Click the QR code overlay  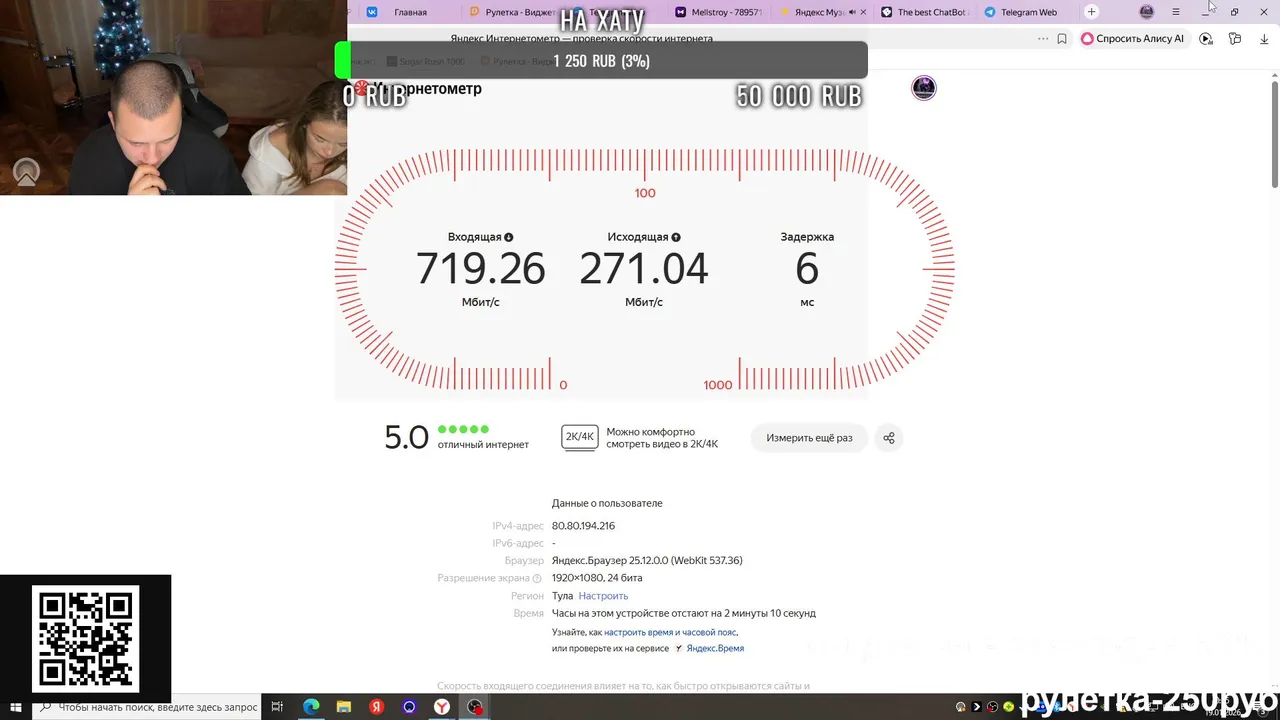pos(86,638)
